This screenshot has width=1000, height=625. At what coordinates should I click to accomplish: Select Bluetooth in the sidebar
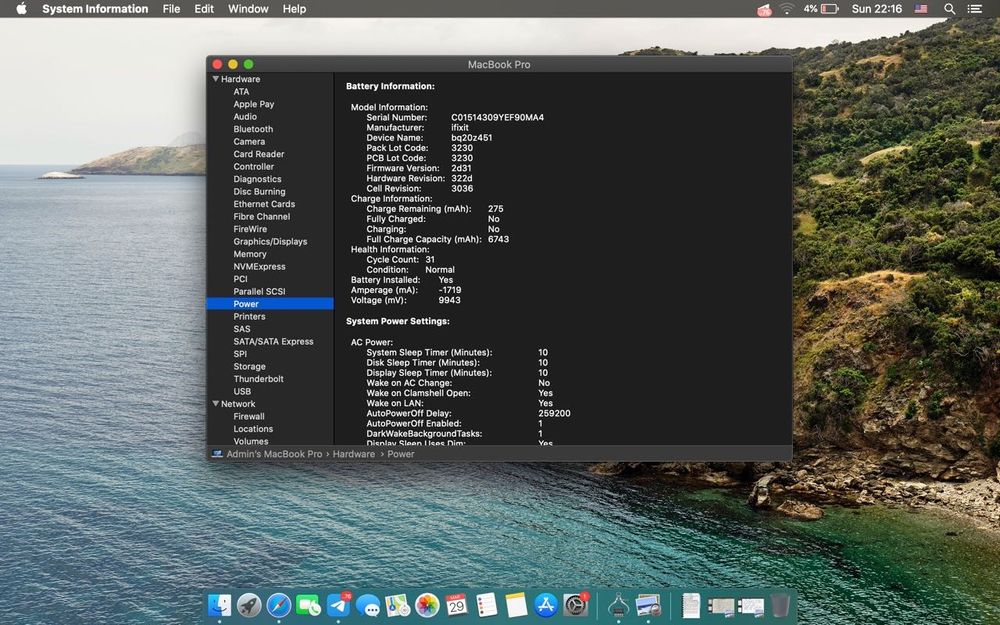tap(253, 129)
